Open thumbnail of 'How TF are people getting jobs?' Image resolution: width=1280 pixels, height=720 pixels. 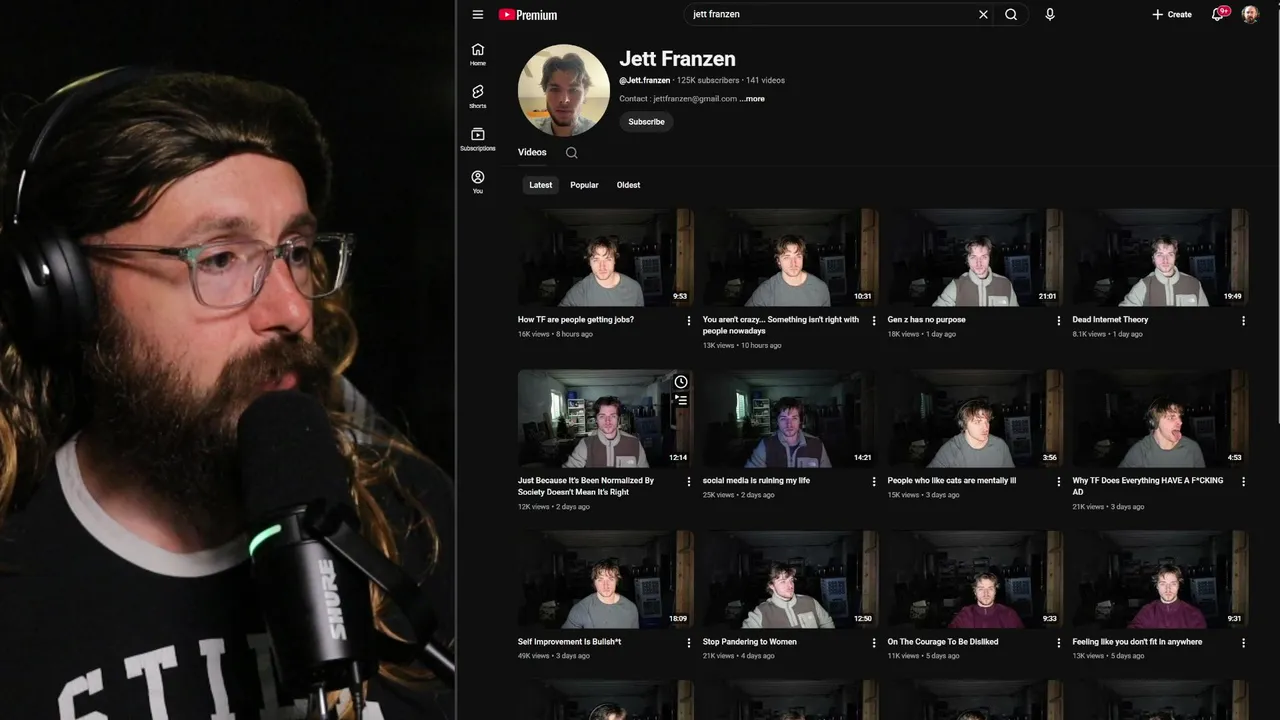[606, 257]
